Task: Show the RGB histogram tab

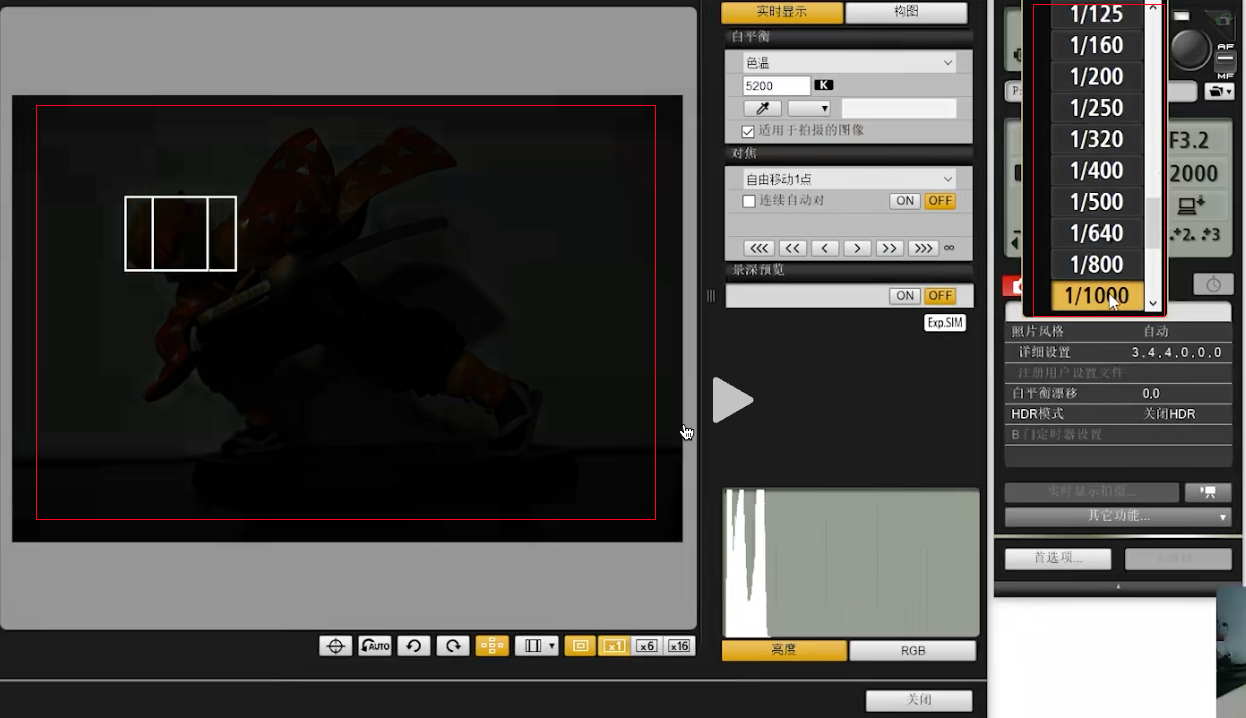Action: pos(912,650)
